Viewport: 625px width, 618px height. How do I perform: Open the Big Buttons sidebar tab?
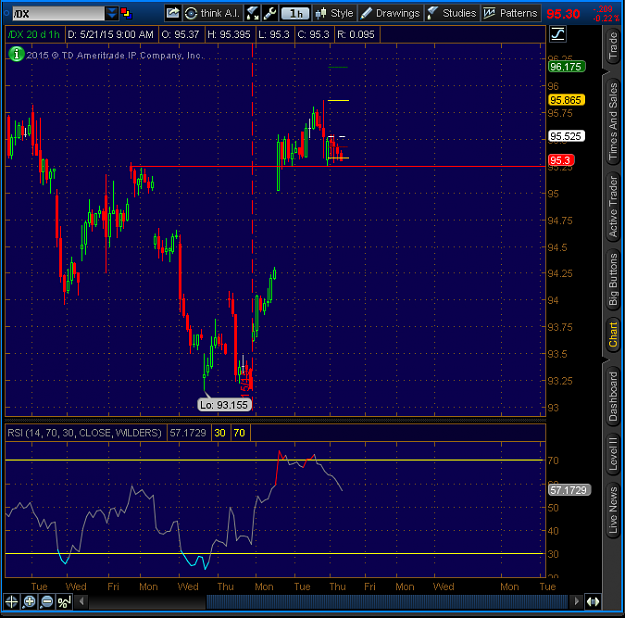pos(613,280)
